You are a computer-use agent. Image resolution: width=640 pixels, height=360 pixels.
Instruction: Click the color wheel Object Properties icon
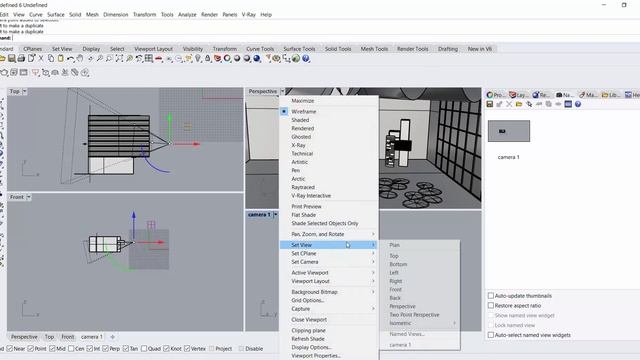coord(227,58)
